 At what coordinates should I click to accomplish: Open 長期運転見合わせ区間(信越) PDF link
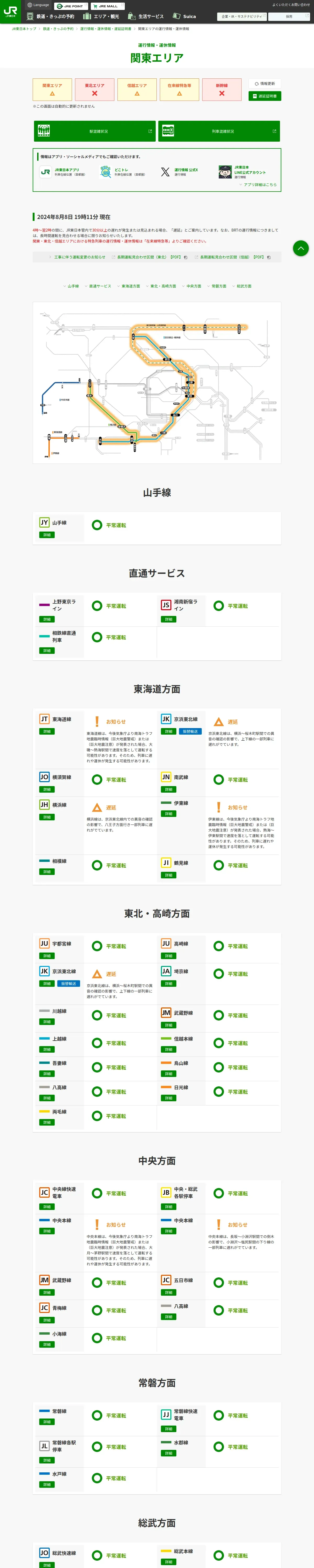coord(232,257)
